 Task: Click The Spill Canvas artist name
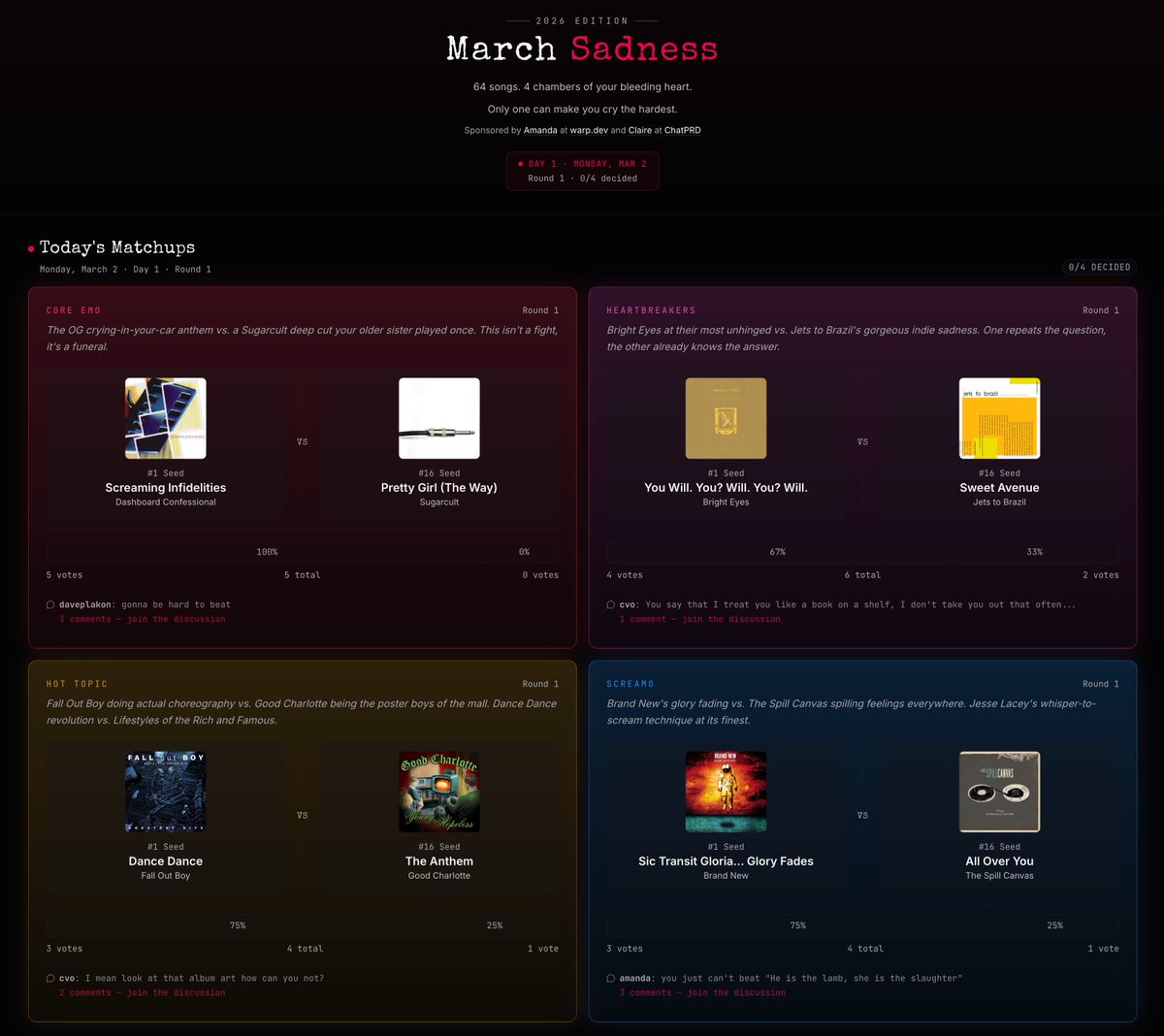point(999,876)
